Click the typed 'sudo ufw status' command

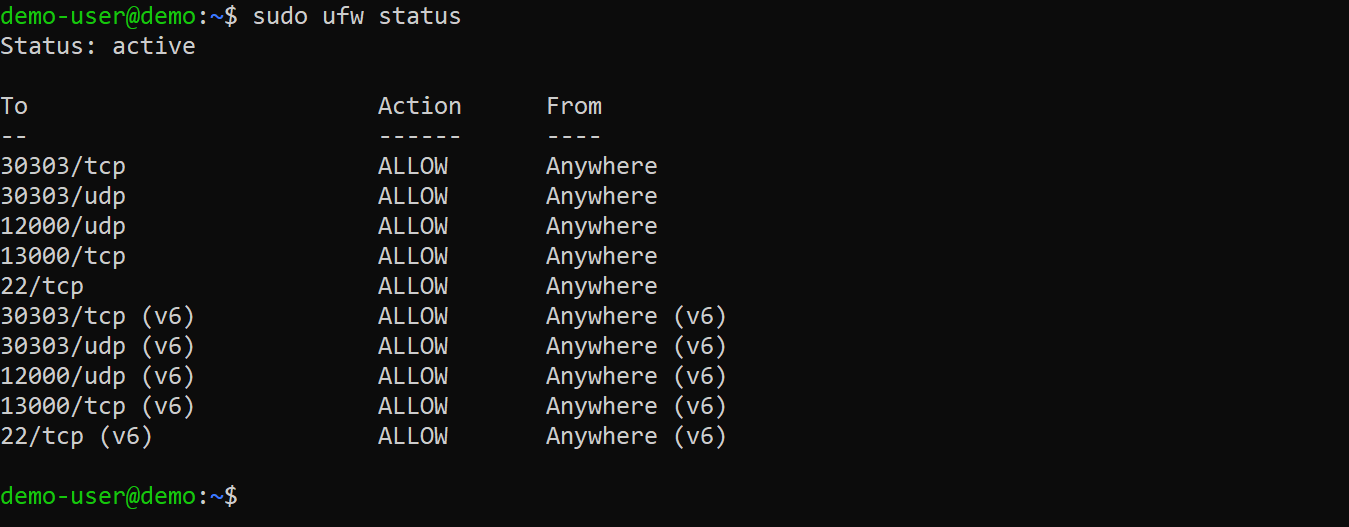tap(357, 16)
